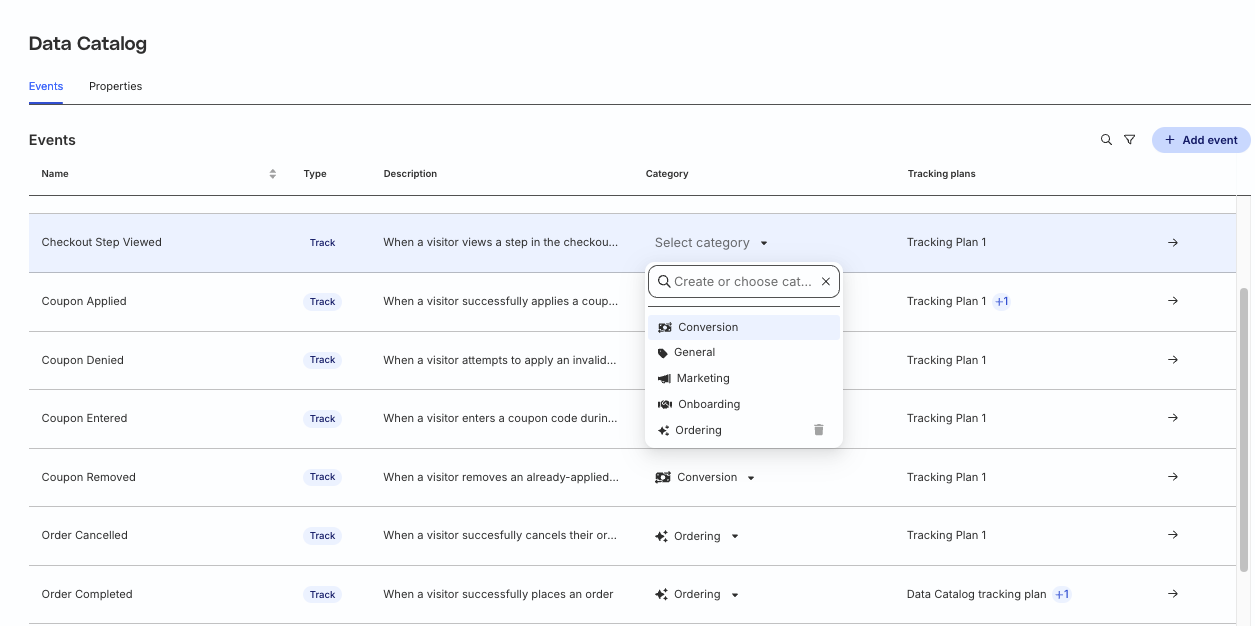Open Coupon Applied row arrow
Screen dimensions: 1255x626
tap(1173, 301)
